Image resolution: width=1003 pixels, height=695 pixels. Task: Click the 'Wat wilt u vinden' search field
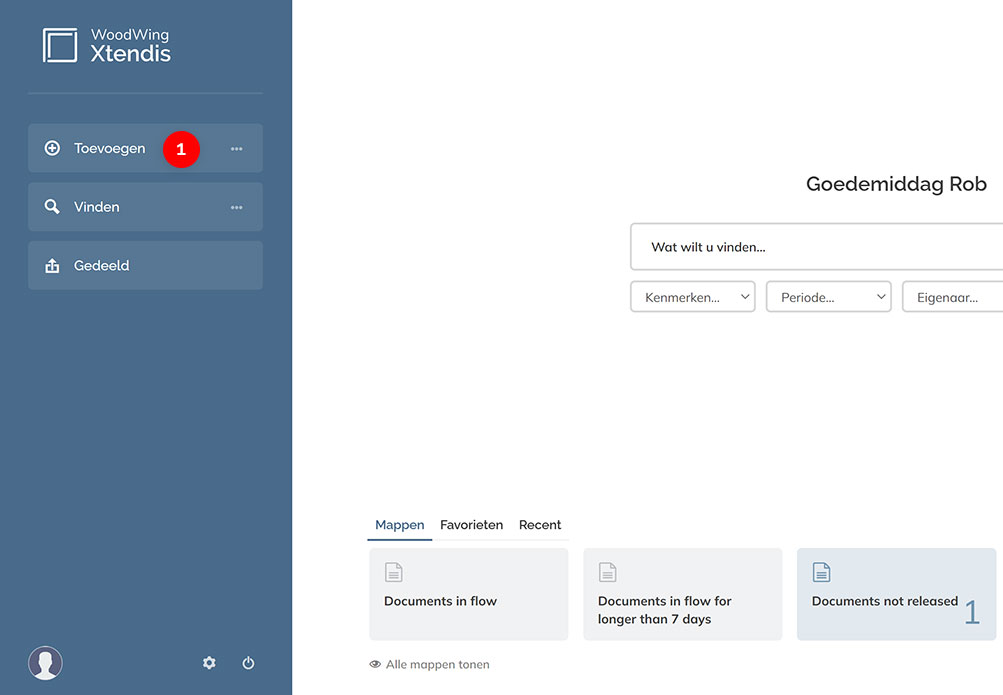coord(816,247)
